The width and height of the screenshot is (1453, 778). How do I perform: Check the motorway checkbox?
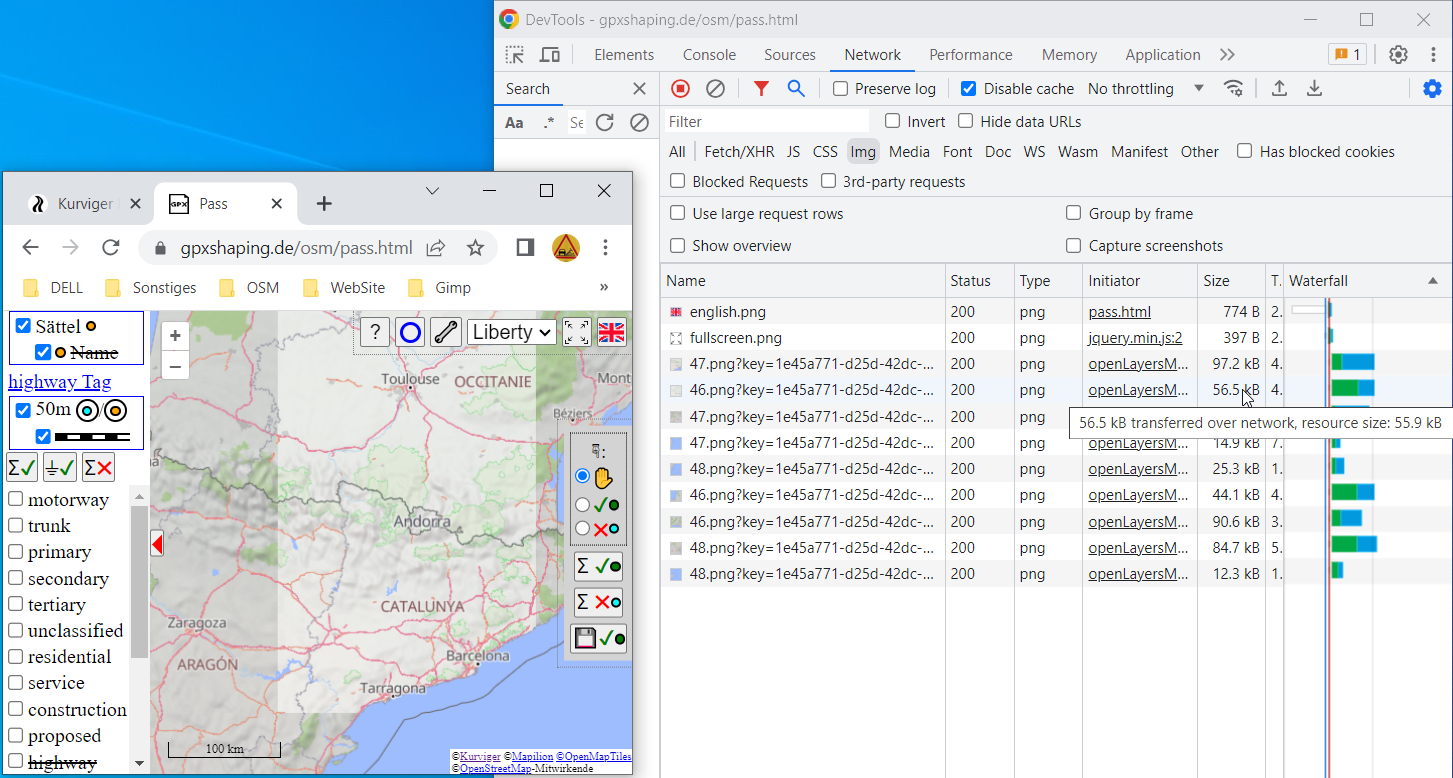coord(16,499)
